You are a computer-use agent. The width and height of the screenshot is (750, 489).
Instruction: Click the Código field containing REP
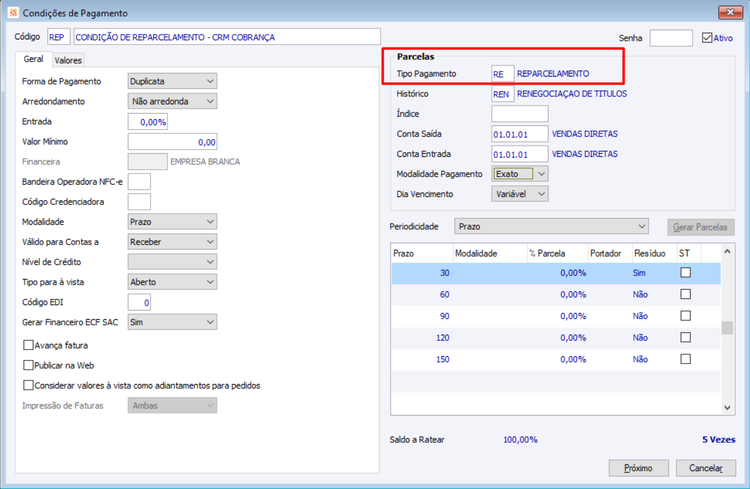(x=59, y=37)
